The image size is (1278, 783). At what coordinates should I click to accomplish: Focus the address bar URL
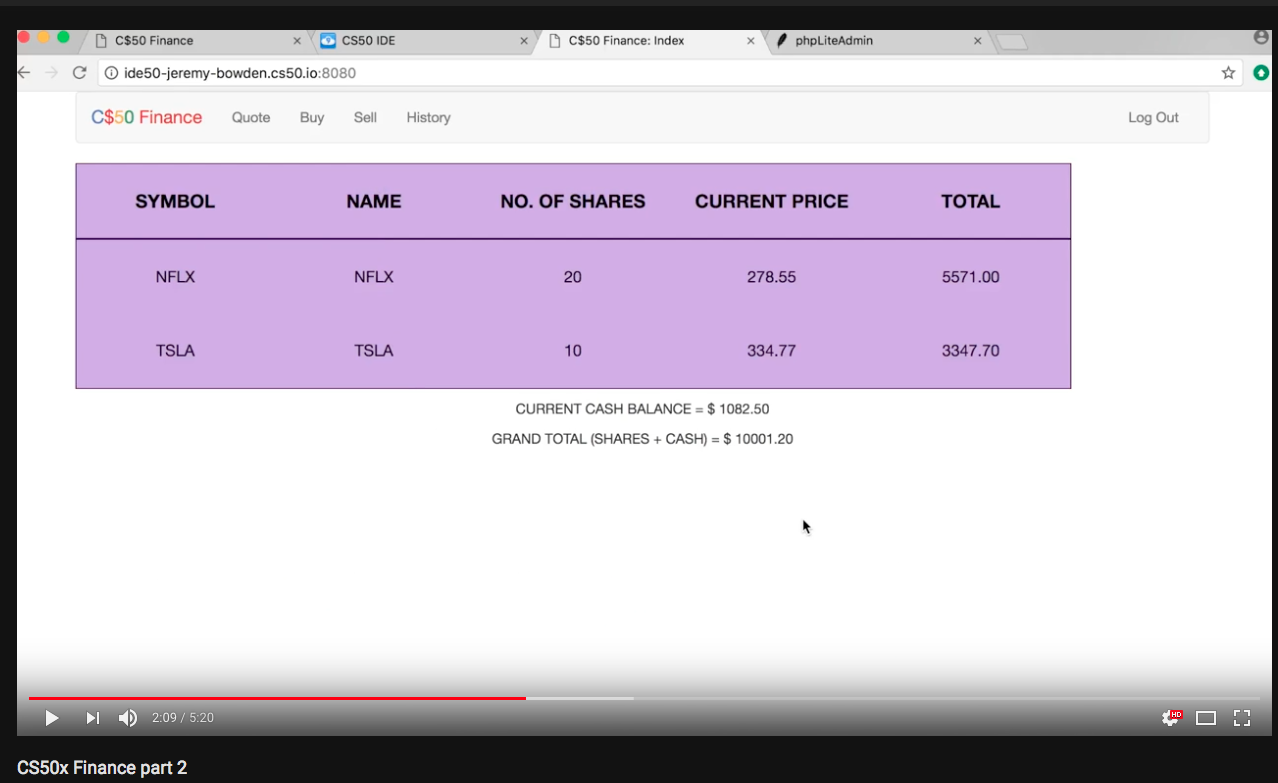click(239, 73)
